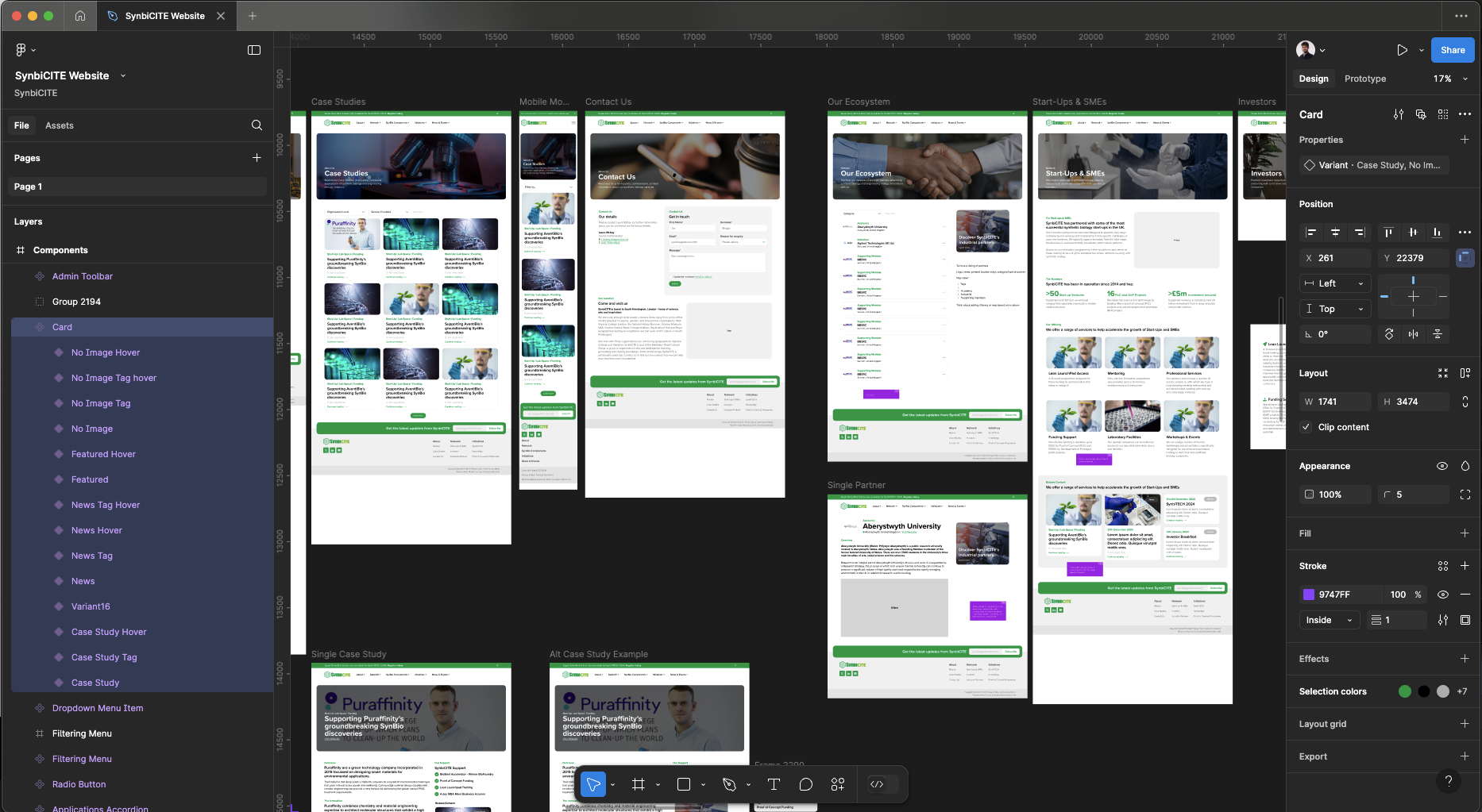Select the Frame tool in toolbar
The width and height of the screenshot is (1482, 812).
[x=638, y=784]
